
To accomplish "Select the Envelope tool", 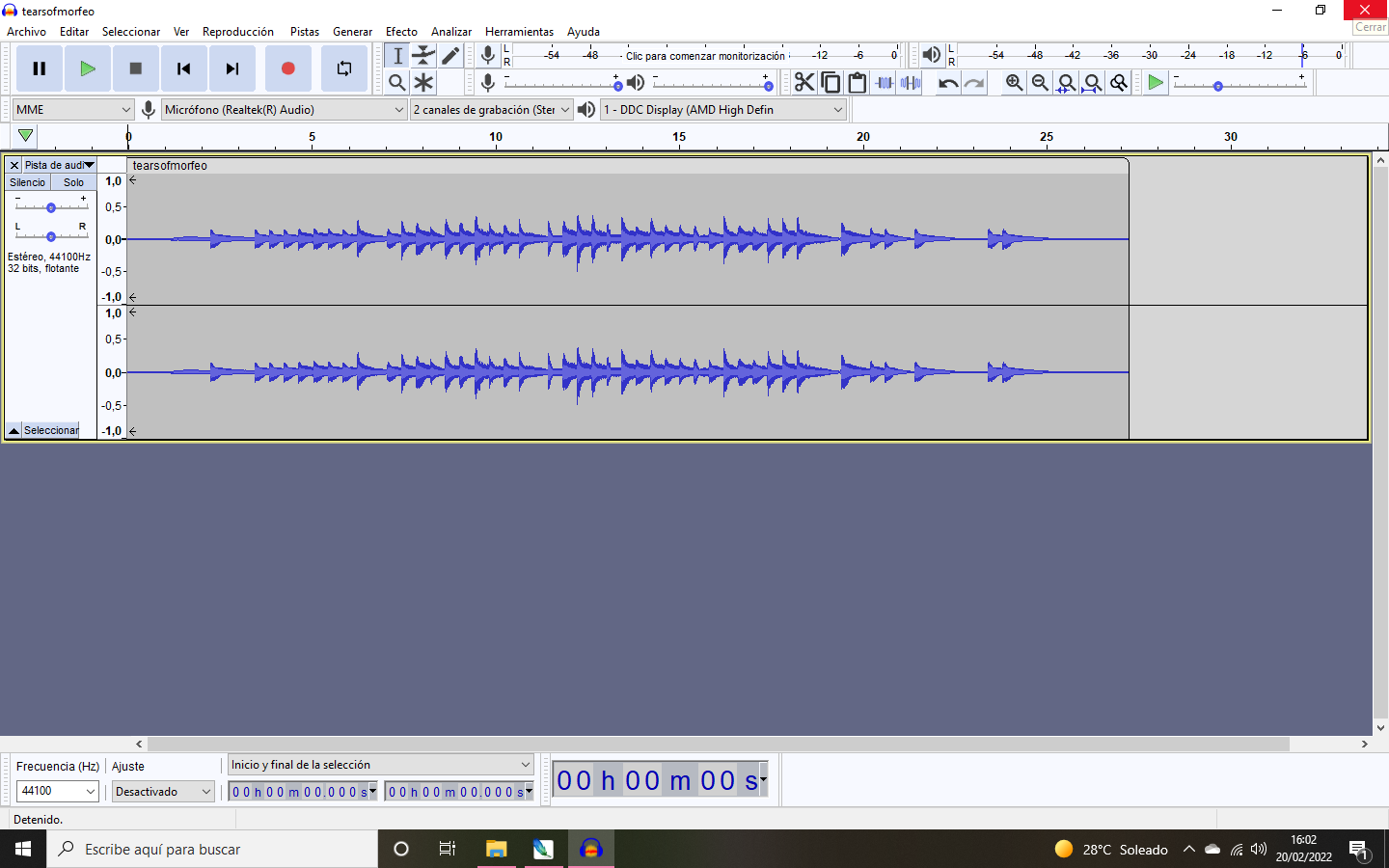I will (423, 56).
